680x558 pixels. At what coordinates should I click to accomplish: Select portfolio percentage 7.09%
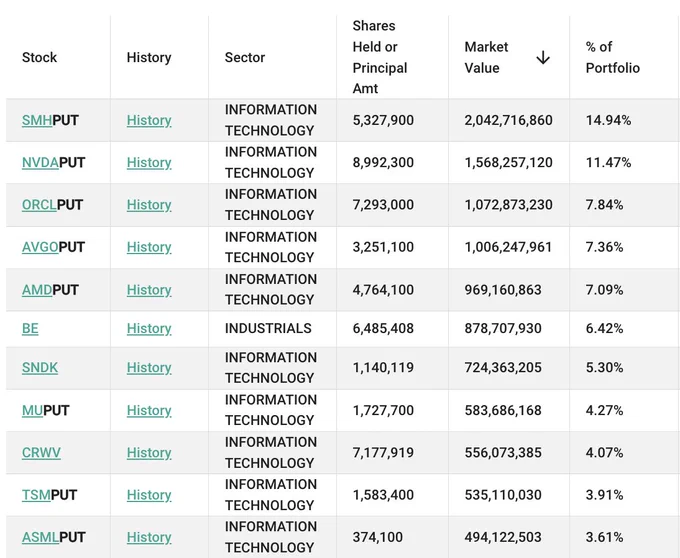tap(604, 290)
